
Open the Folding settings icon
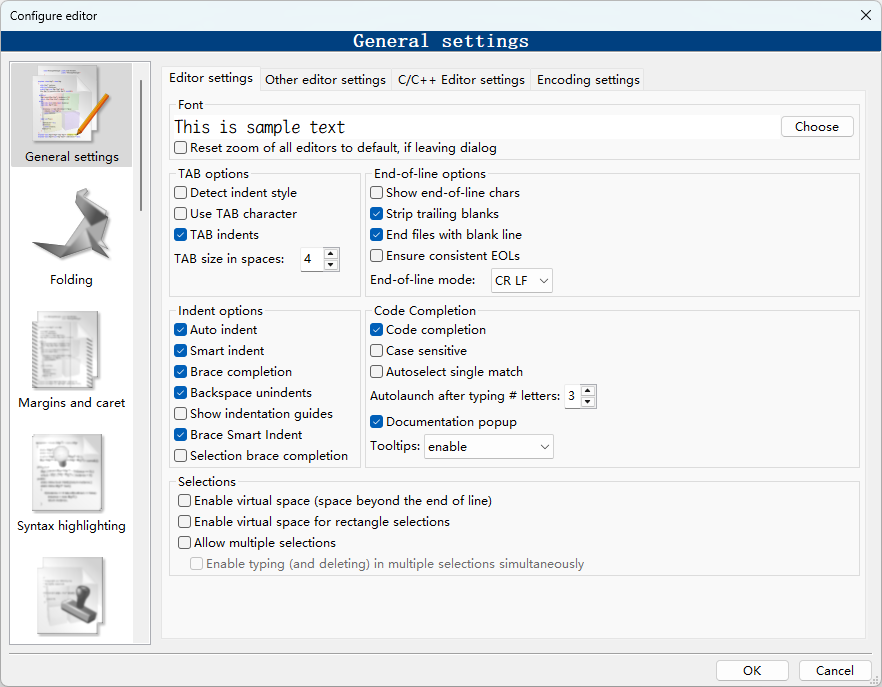(71, 237)
